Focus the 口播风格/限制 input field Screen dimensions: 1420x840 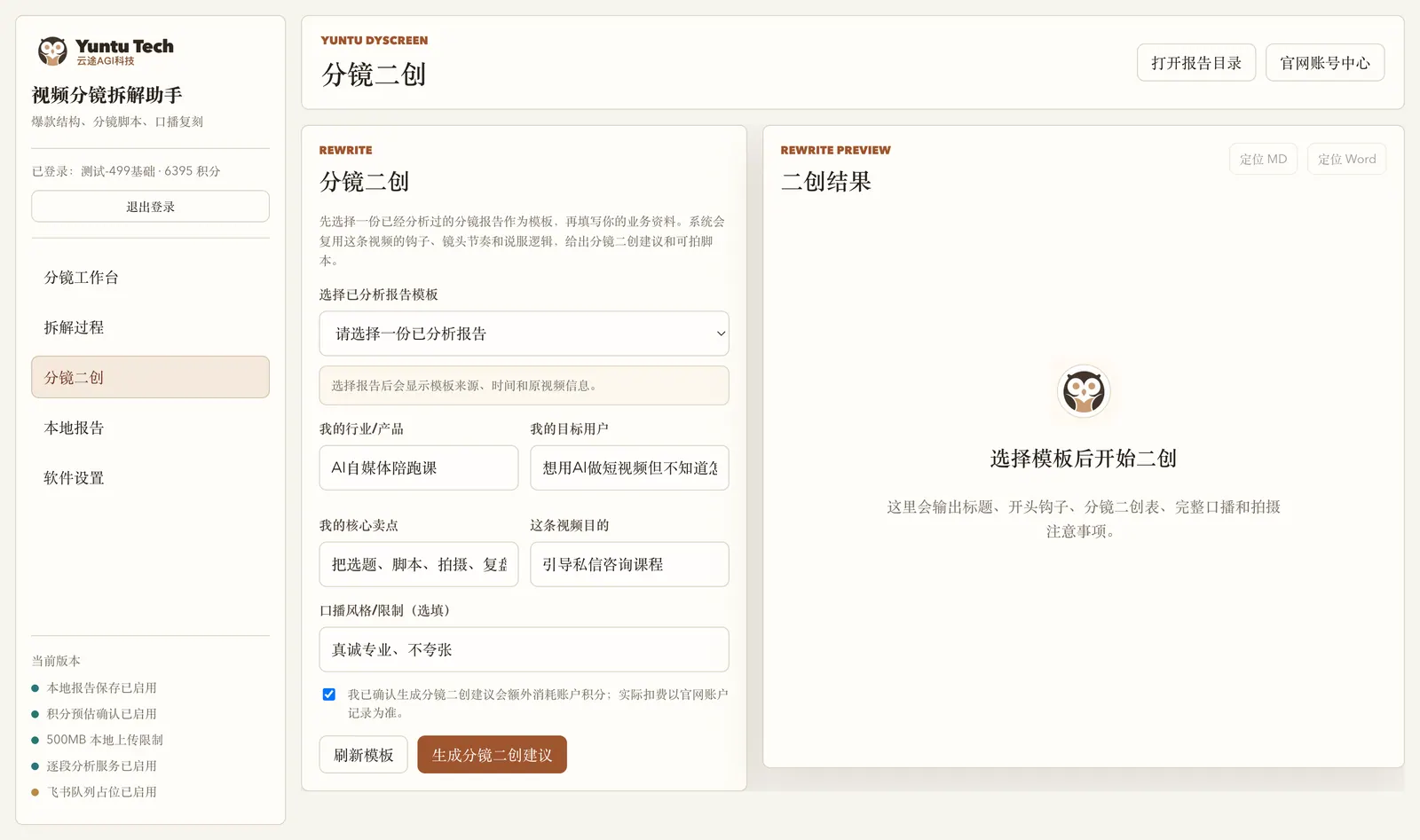coord(524,649)
